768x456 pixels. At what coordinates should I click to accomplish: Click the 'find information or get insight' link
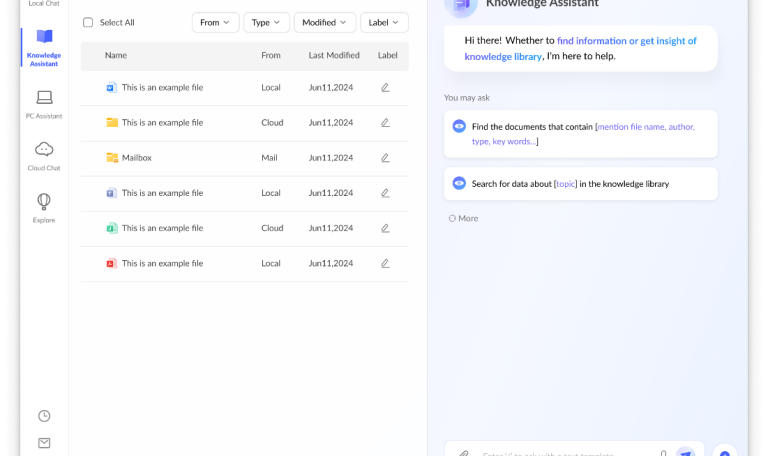pos(626,41)
